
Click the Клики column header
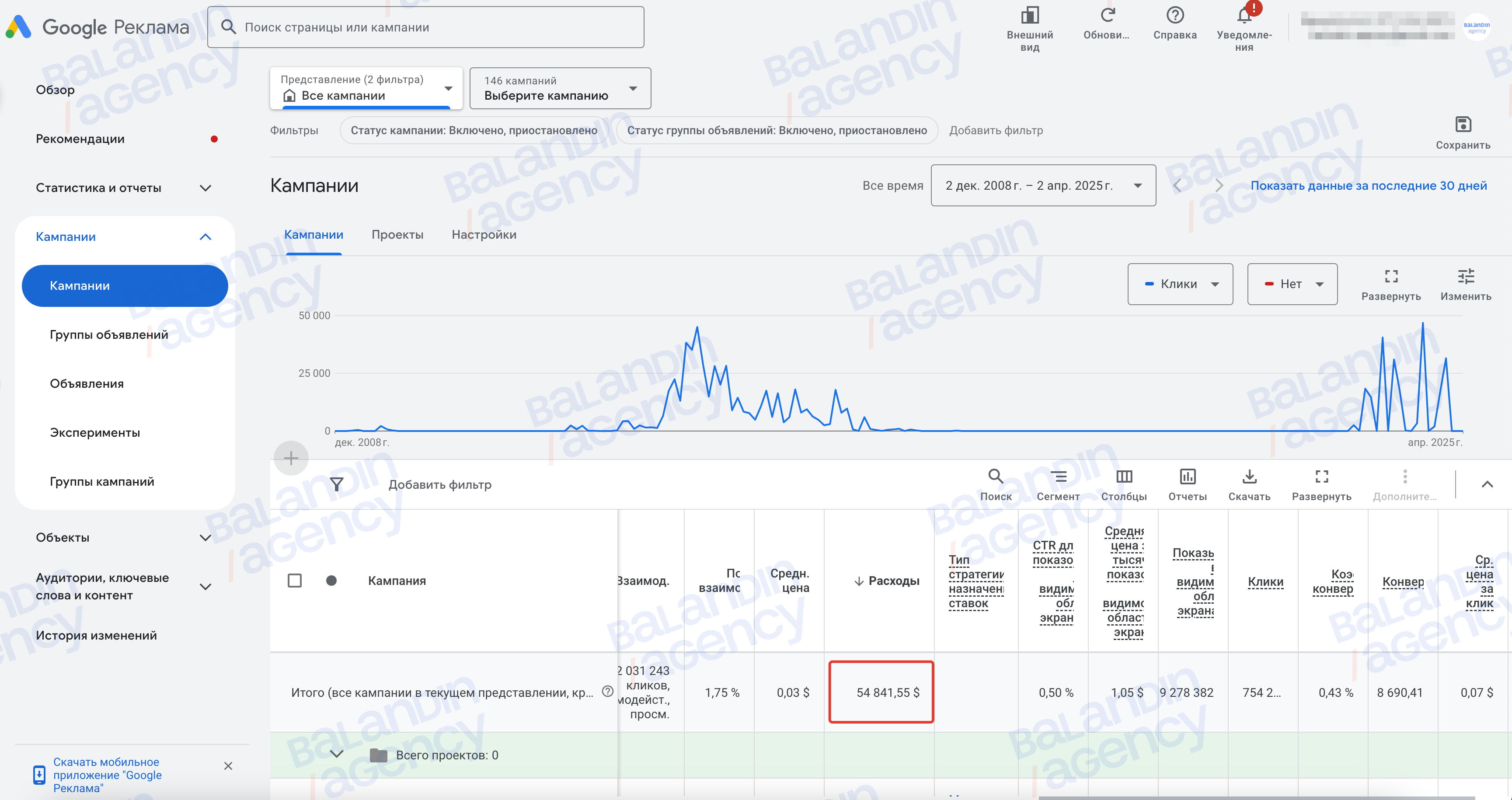coord(1265,582)
